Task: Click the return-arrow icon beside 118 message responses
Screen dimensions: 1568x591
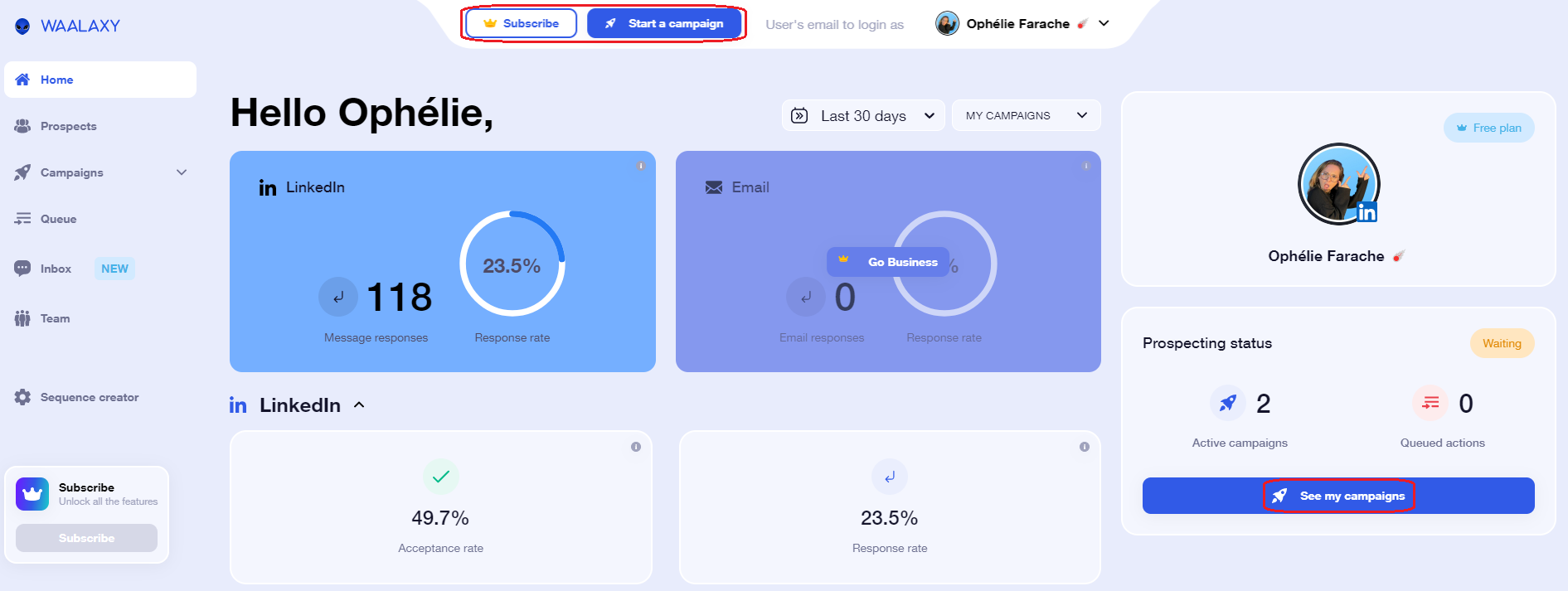Action: pos(338,297)
